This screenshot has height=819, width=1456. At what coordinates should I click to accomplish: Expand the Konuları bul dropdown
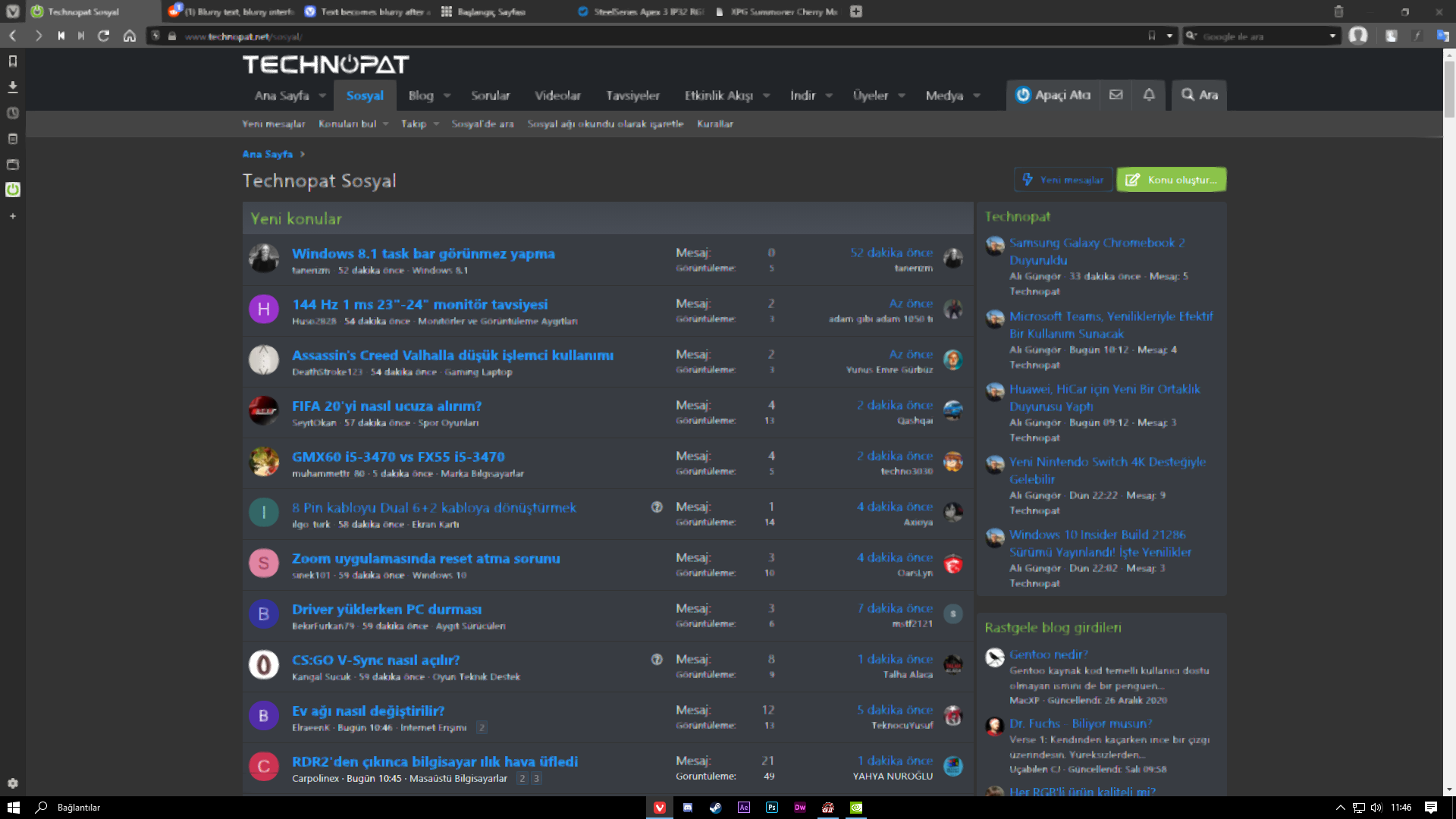(353, 124)
